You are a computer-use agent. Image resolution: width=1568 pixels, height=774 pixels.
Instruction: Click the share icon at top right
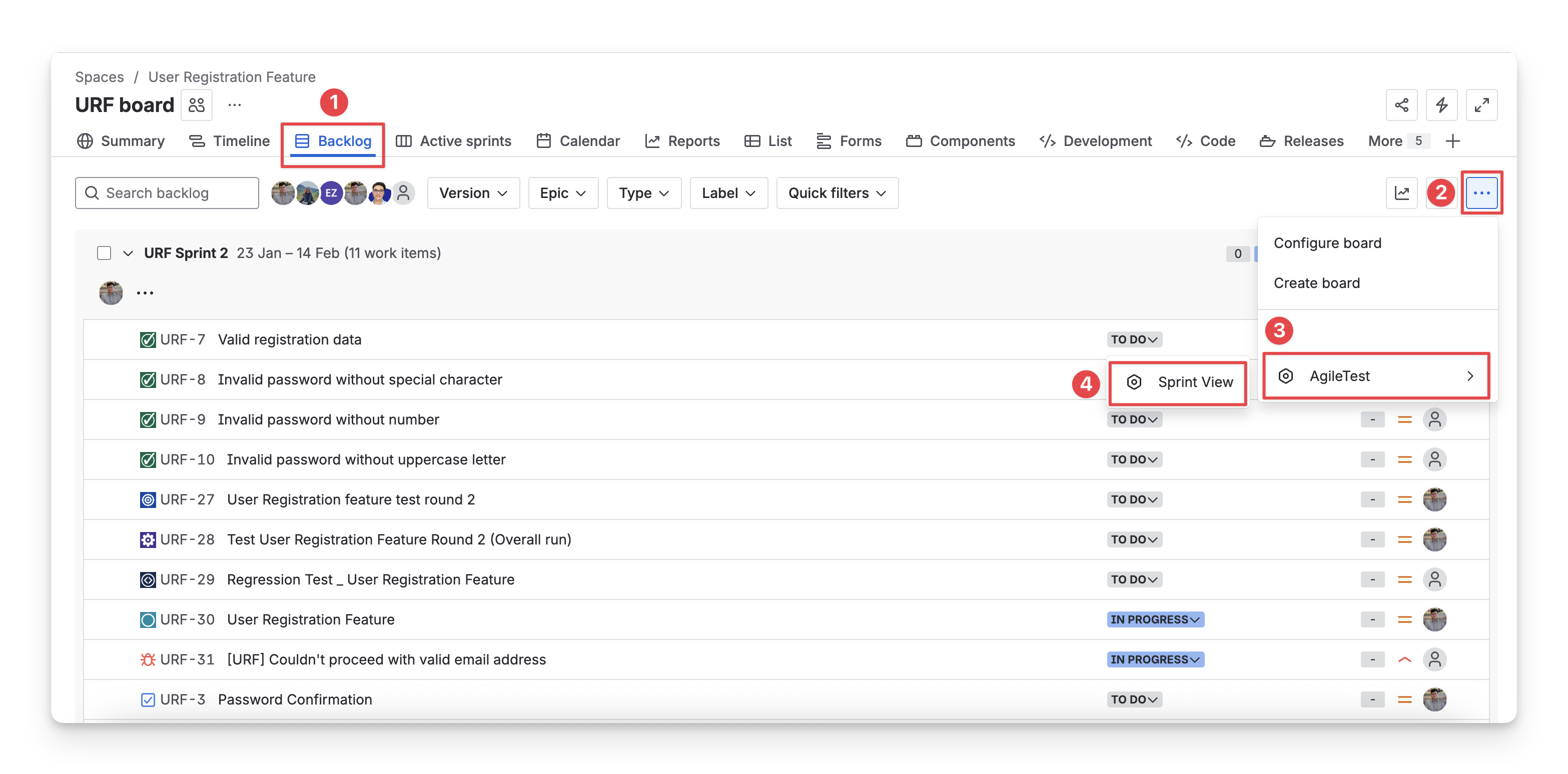tap(1401, 105)
